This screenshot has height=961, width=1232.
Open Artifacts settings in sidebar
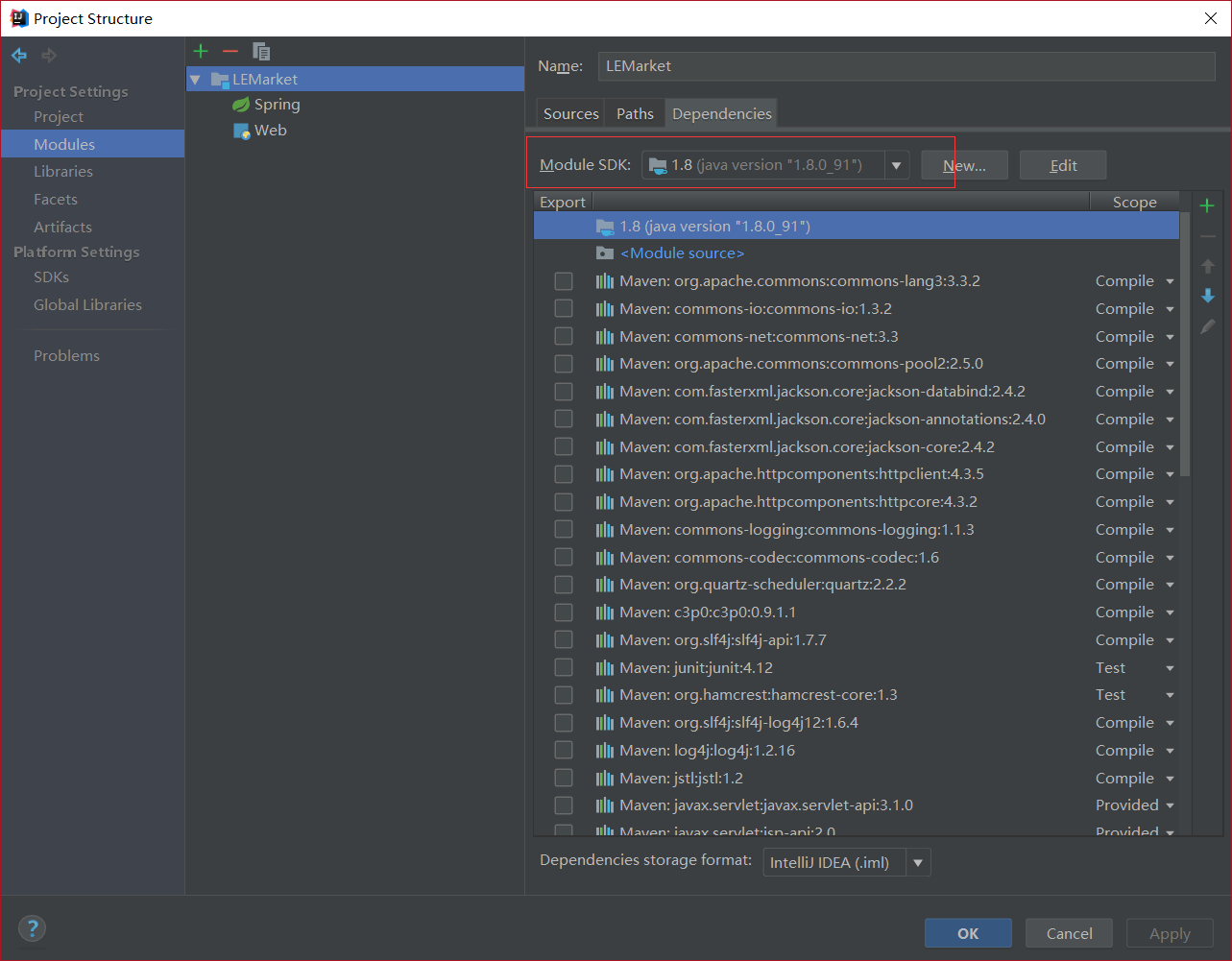[62, 227]
